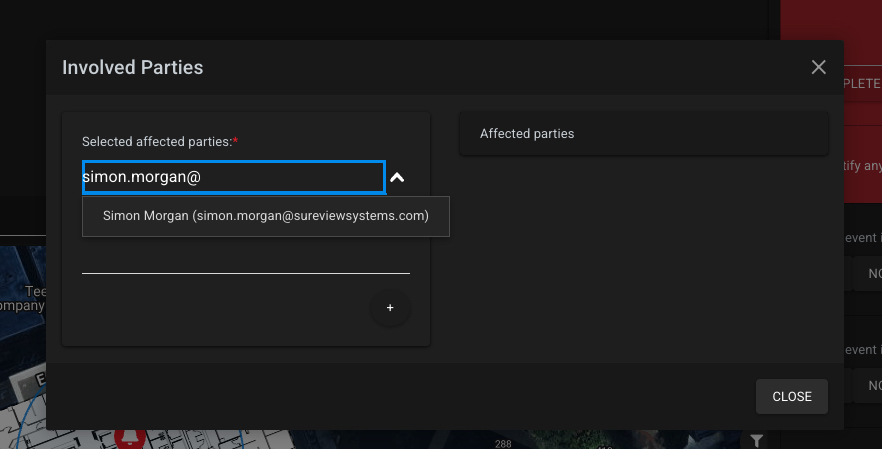Click the Affected parties panel header

pos(644,134)
